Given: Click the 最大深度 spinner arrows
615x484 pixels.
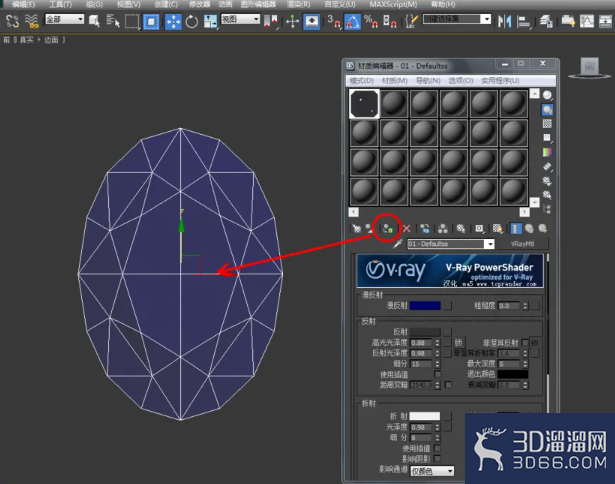Looking at the screenshot, I should pos(525,364).
